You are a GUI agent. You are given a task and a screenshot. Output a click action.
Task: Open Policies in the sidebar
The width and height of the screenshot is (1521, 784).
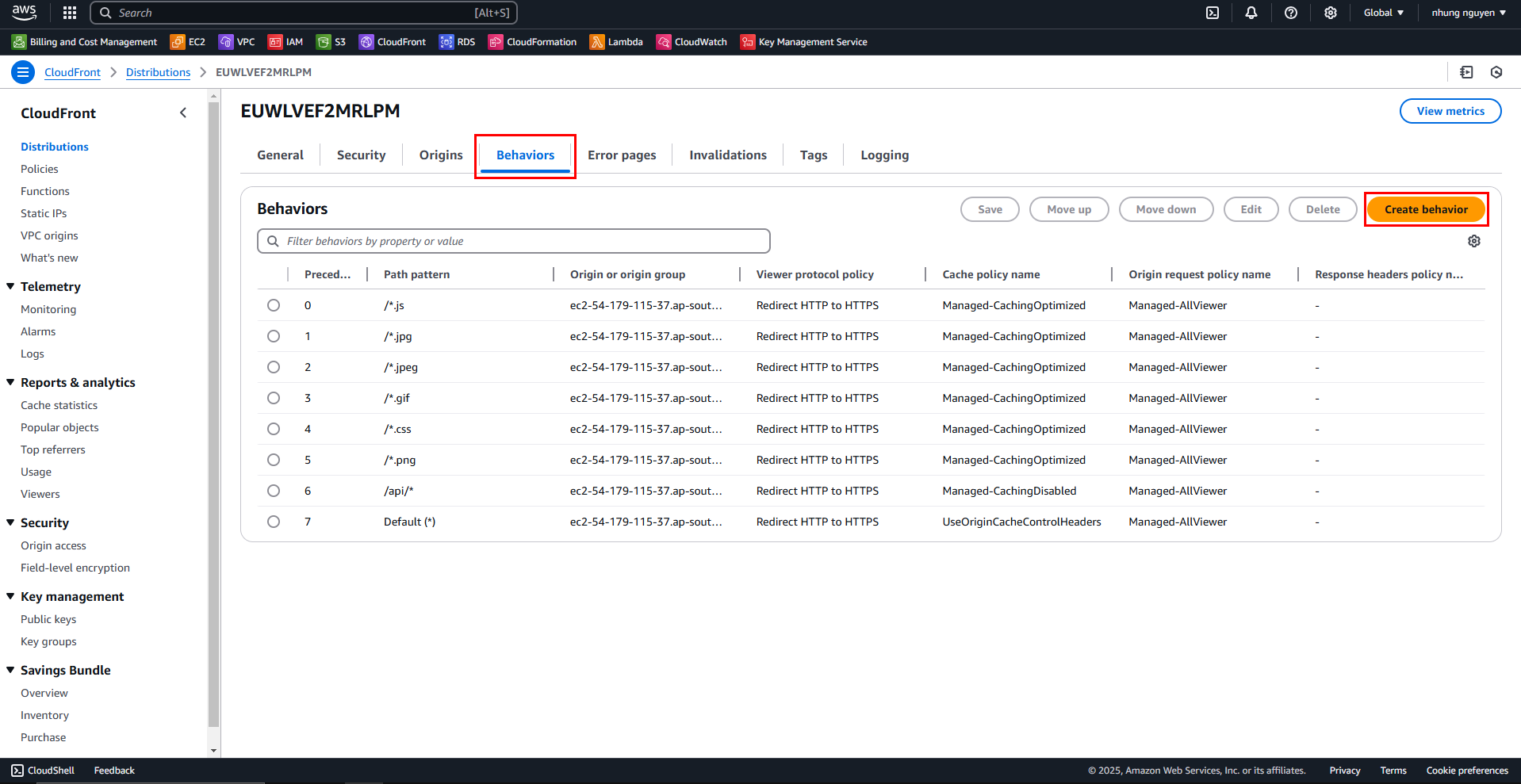40,169
